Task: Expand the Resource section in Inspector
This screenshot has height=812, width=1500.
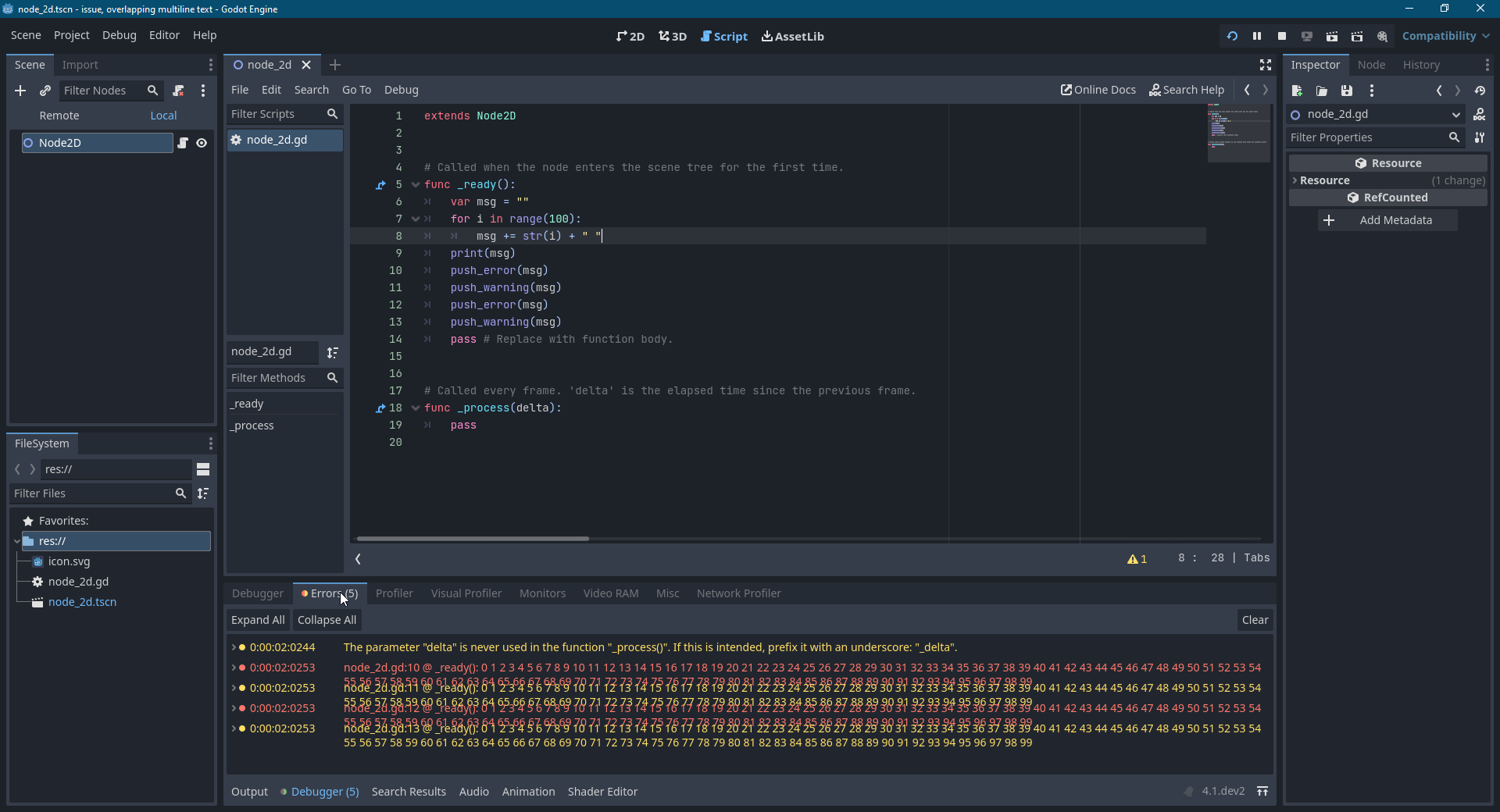Action: [1295, 180]
